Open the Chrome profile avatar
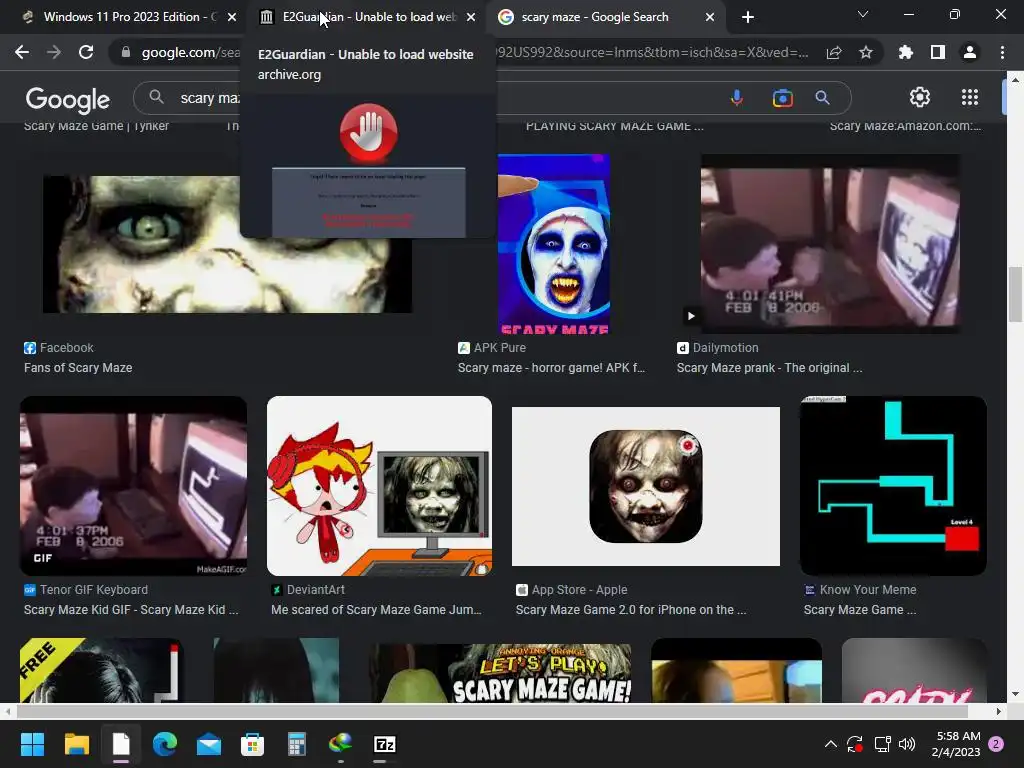Image resolution: width=1024 pixels, height=768 pixels. [970, 52]
